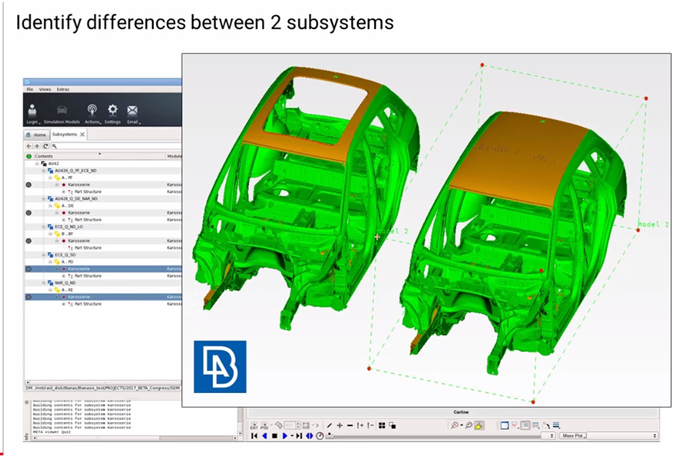Click the animation timeline slider
The height and width of the screenshot is (458, 691).
coord(436,436)
